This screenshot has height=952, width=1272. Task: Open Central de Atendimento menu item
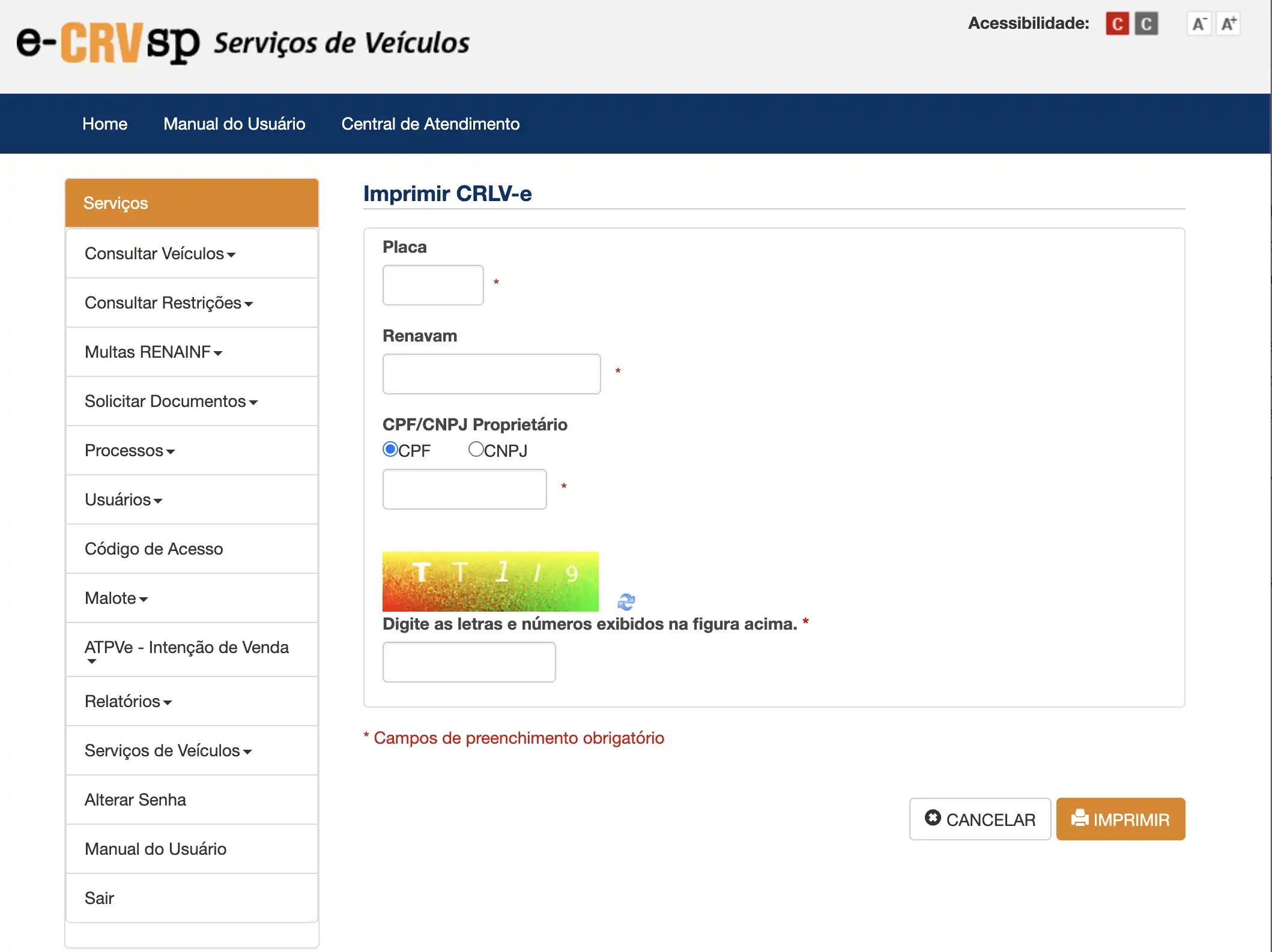(x=430, y=124)
